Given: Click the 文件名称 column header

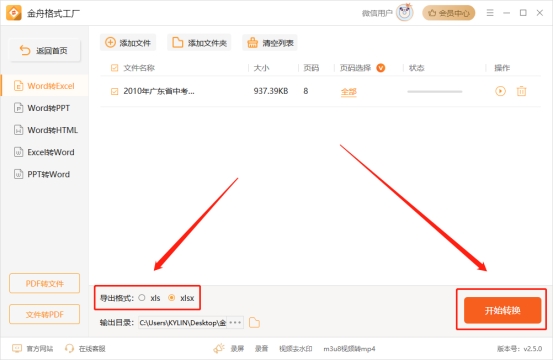Looking at the screenshot, I should (x=139, y=68).
